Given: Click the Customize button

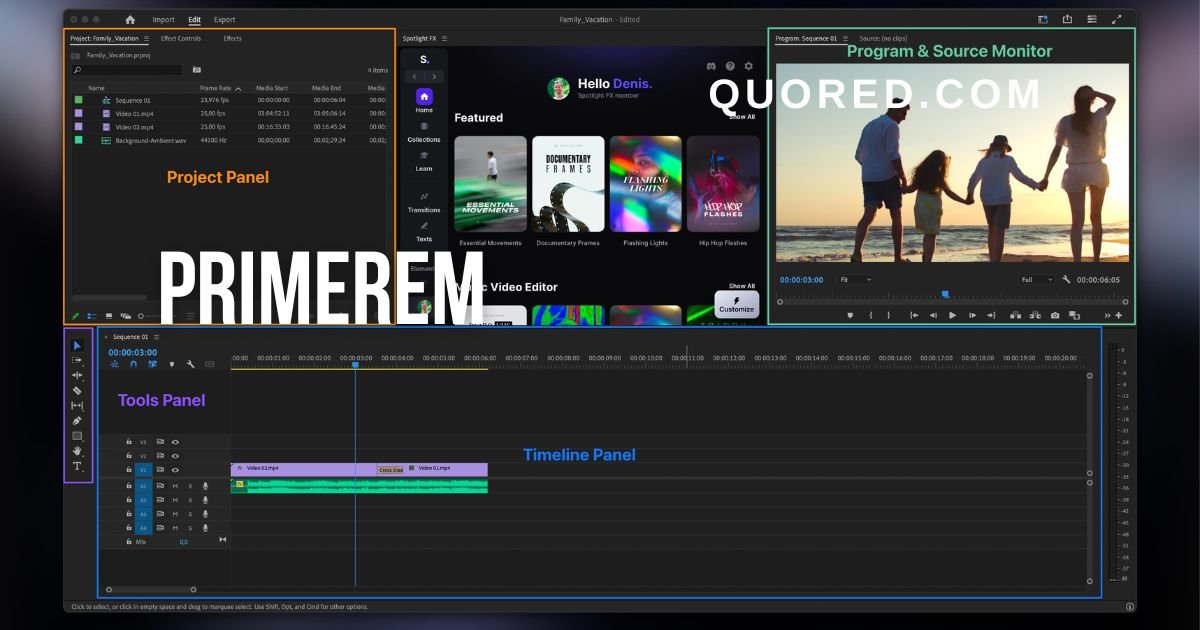Looking at the screenshot, I should click(x=736, y=304).
